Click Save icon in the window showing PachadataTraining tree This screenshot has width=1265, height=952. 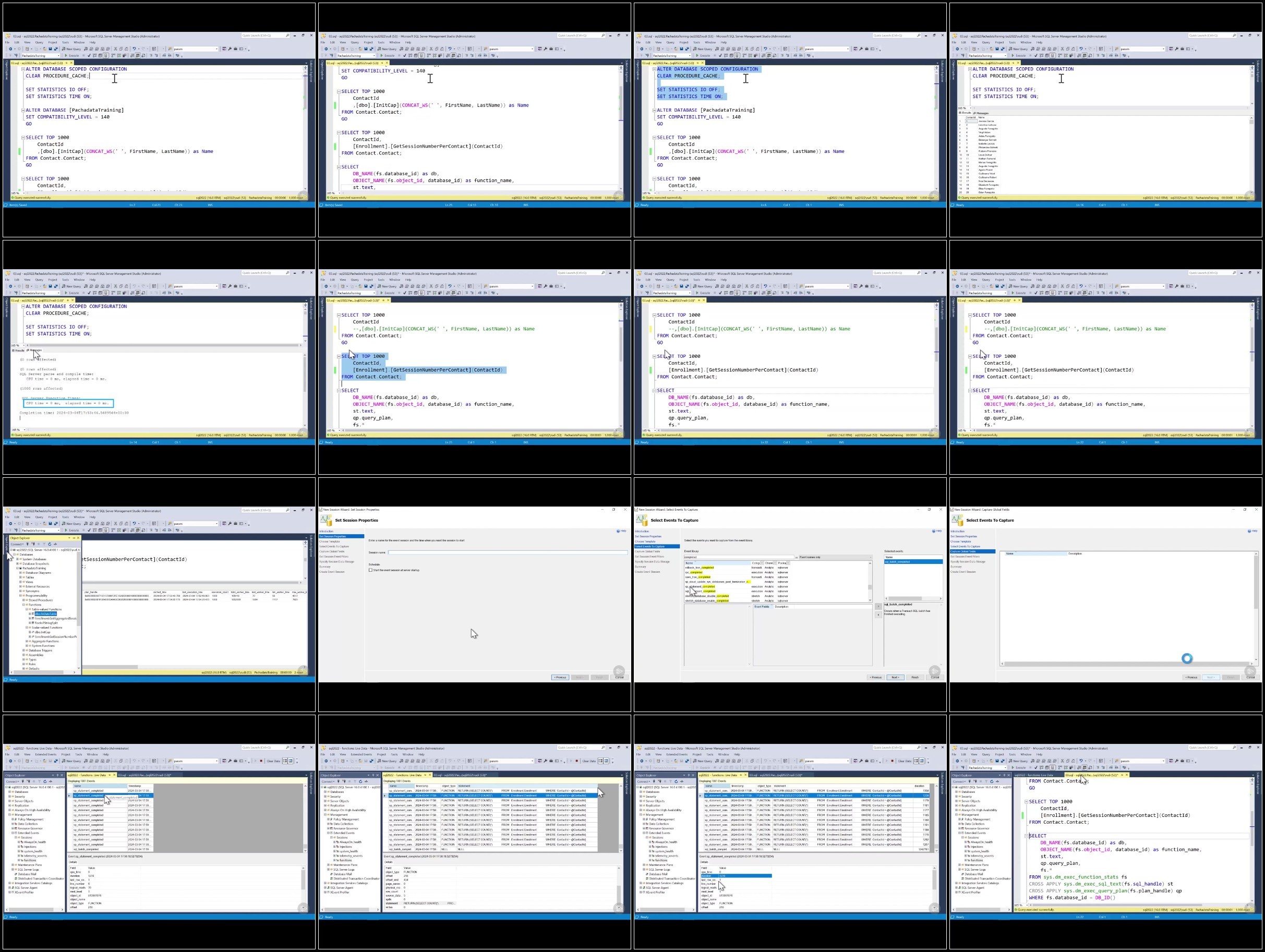pos(50,524)
